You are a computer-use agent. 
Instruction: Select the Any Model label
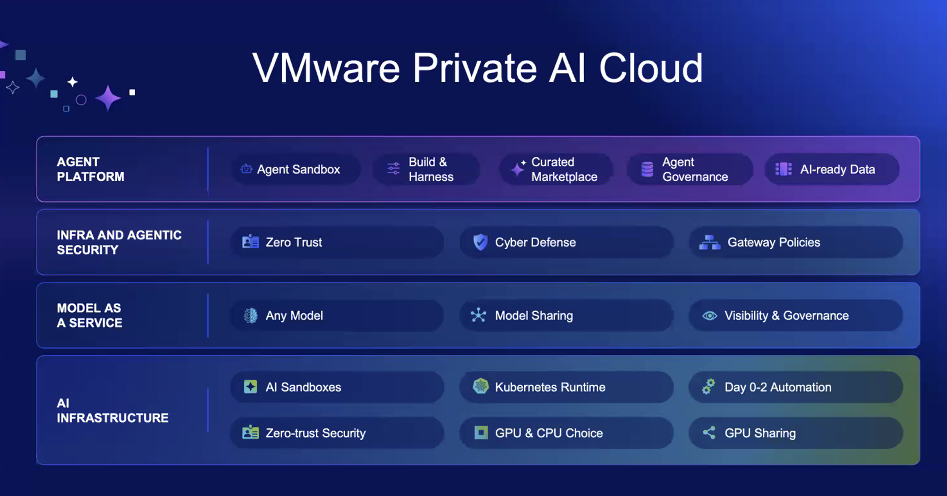294,315
